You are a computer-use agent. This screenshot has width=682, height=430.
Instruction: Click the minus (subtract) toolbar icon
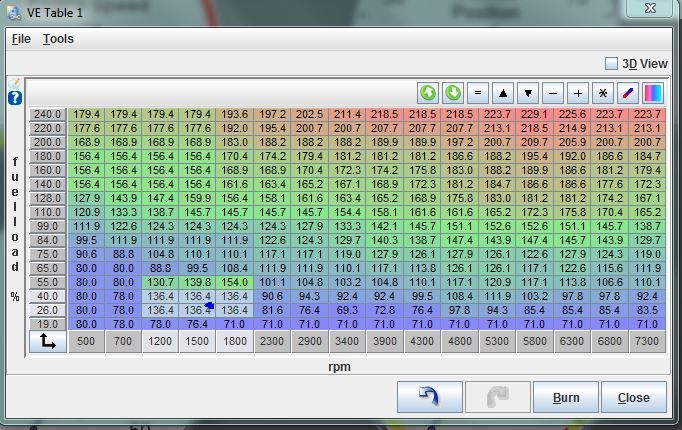click(x=554, y=93)
